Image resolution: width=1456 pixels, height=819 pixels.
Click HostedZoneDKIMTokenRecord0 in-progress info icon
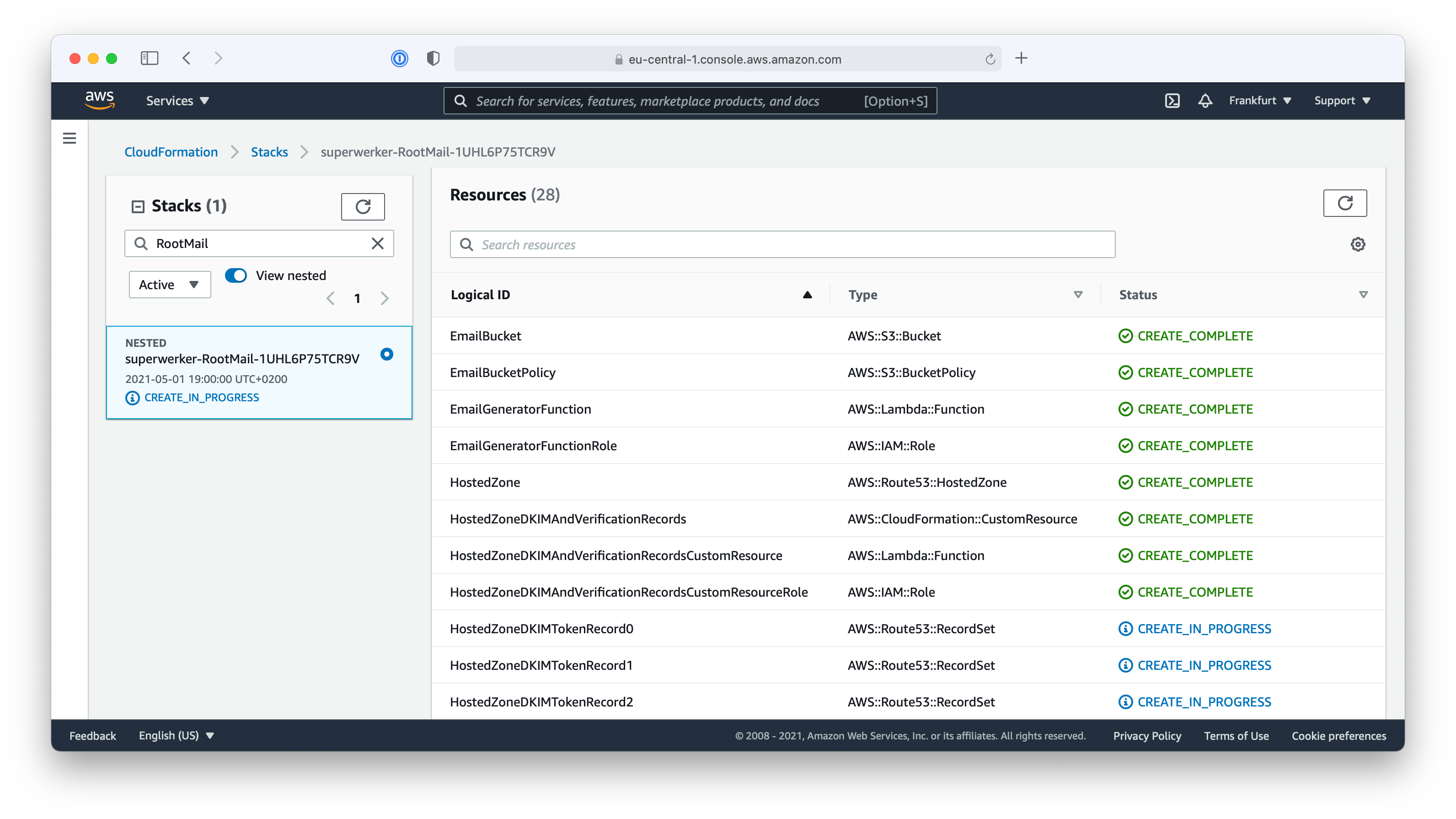click(1125, 628)
